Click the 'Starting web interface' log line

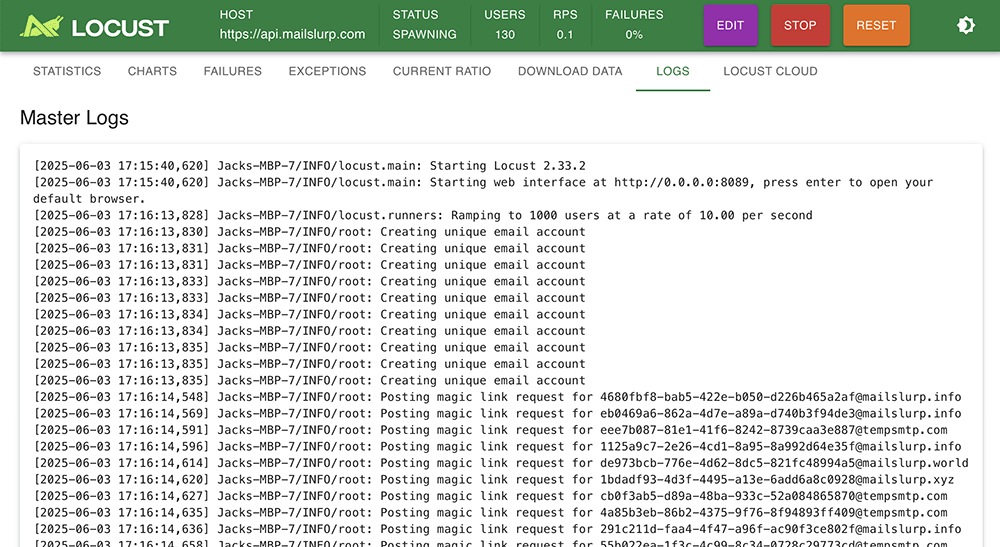[483, 191]
